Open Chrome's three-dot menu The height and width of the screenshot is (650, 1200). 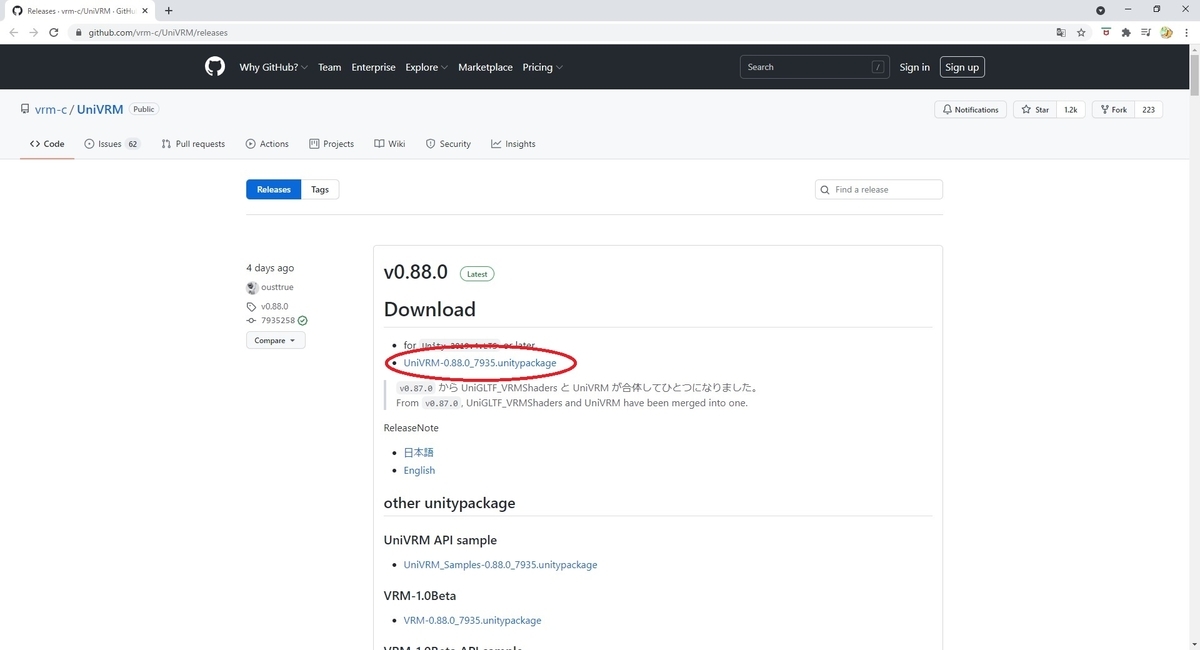click(1187, 32)
